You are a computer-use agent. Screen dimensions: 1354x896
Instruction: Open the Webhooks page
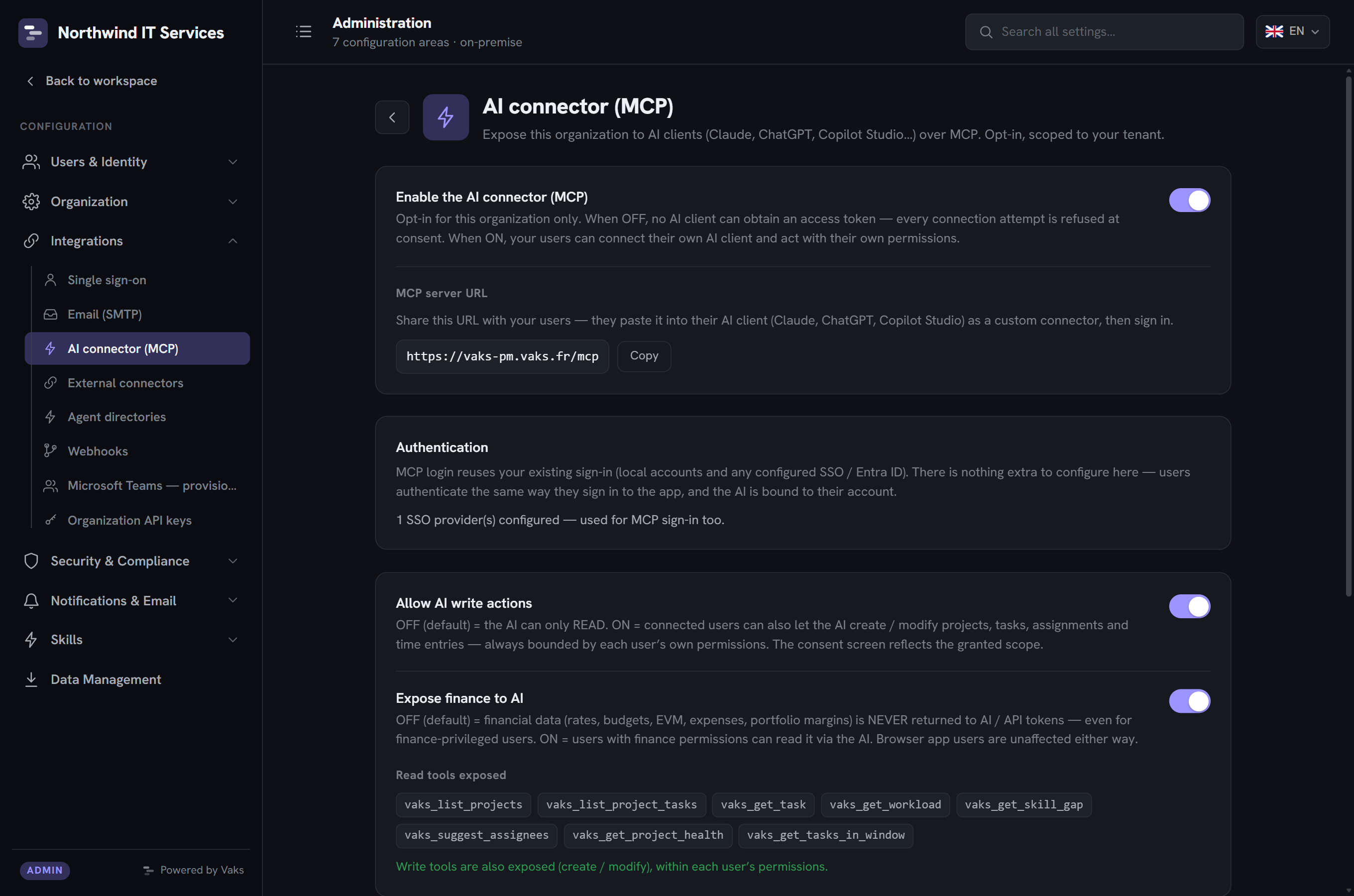[x=137, y=451]
